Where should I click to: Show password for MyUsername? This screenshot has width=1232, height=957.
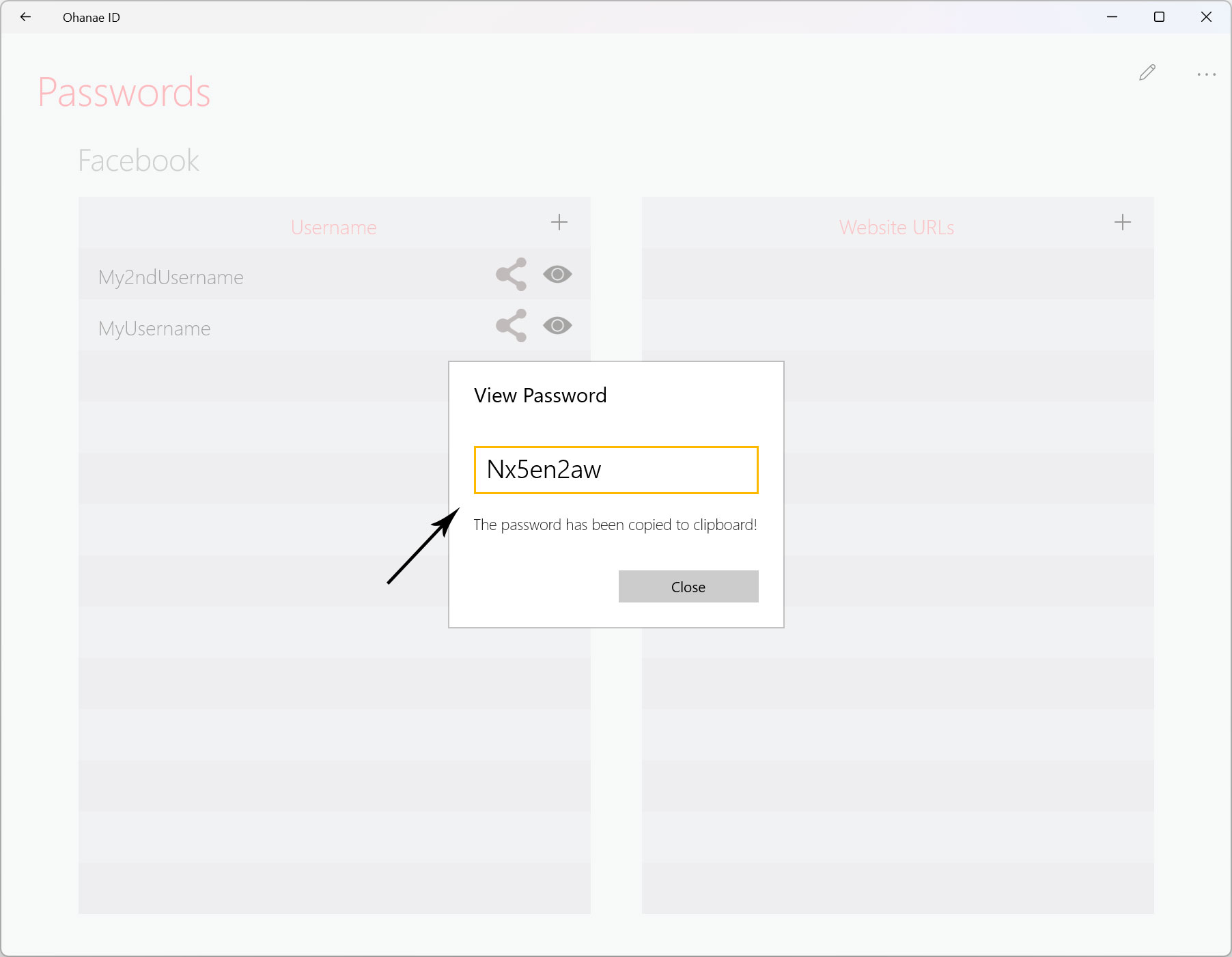point(557,325)
